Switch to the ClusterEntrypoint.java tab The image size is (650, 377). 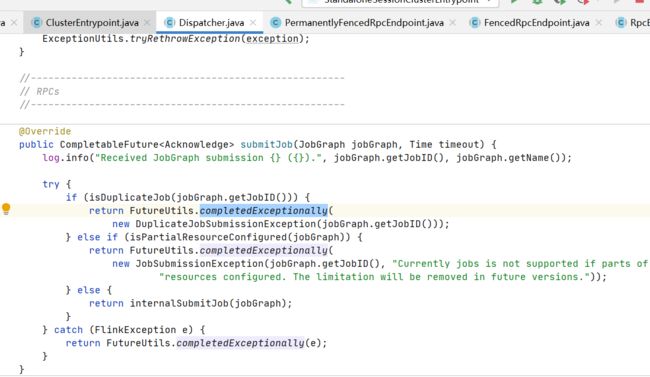(92, 23)
